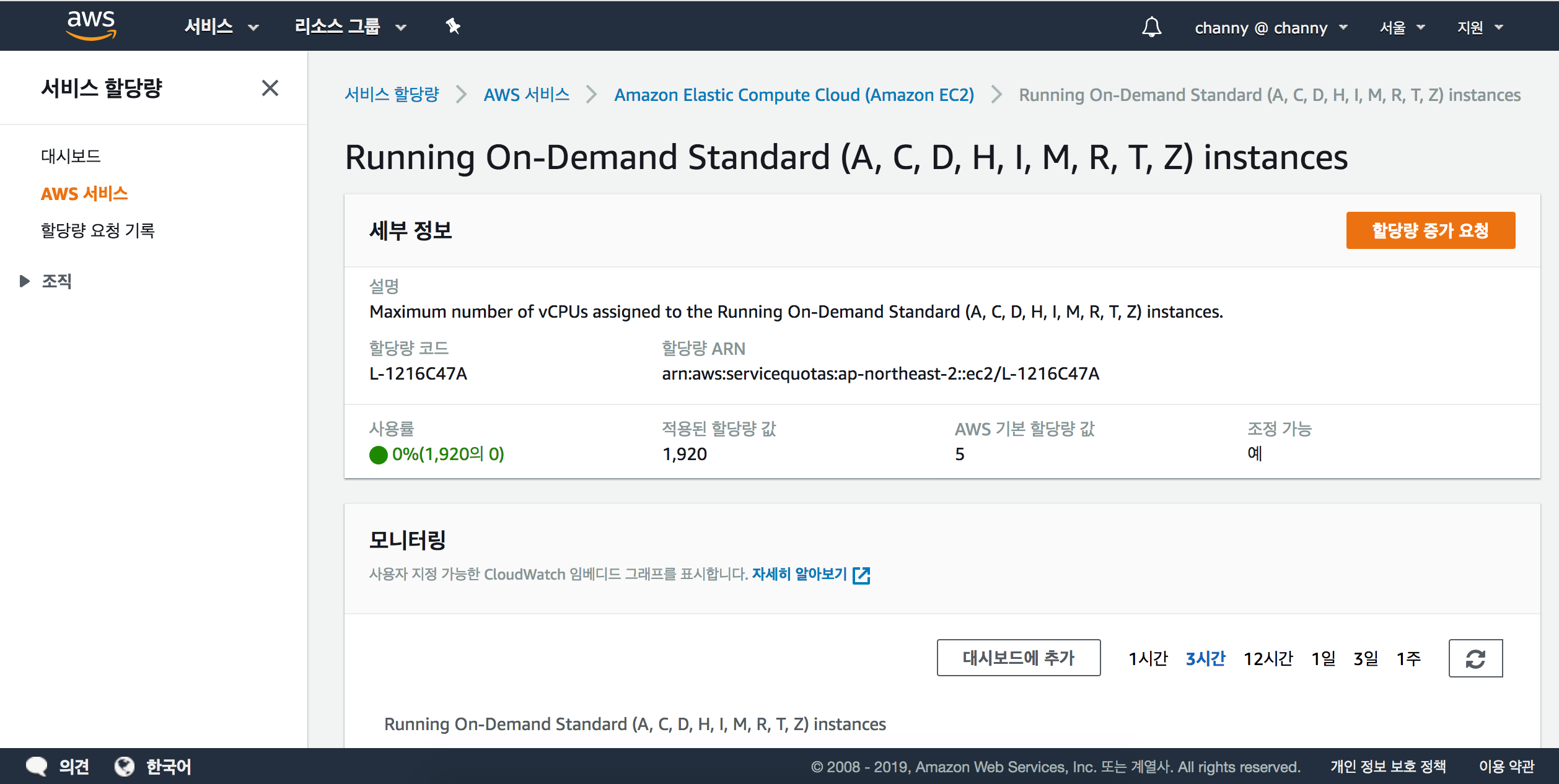
Task: Expand the 조직 tree section
Action: pyautogui.click(x=24, y=281)
